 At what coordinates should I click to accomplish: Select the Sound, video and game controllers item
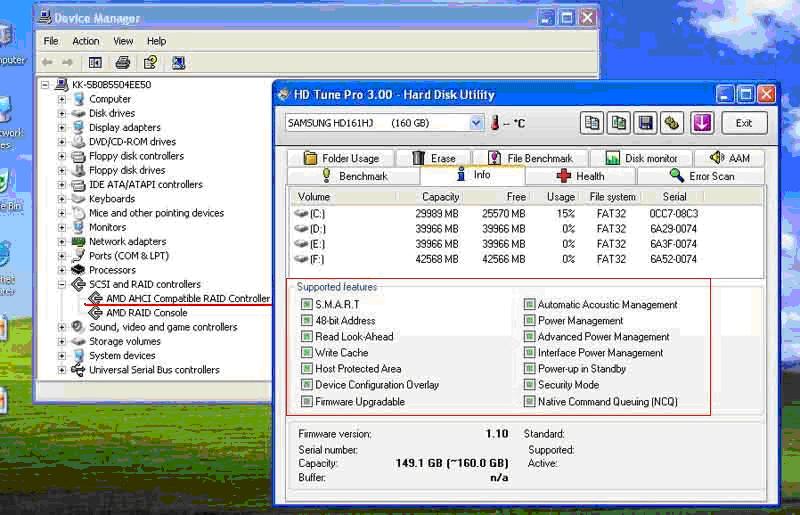[x=163, y=327]
